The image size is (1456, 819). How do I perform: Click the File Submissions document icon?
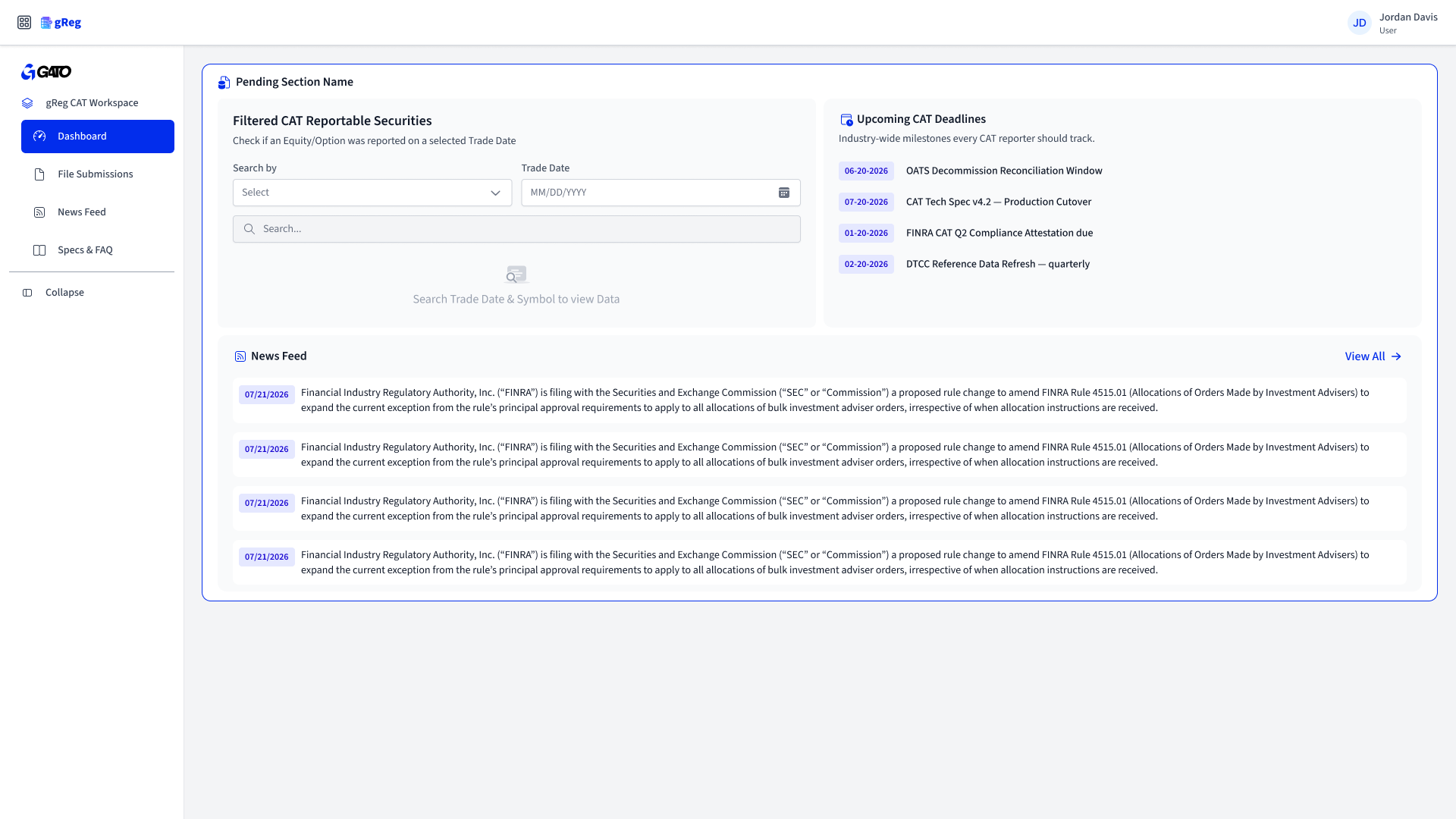[x=39, y=174]
